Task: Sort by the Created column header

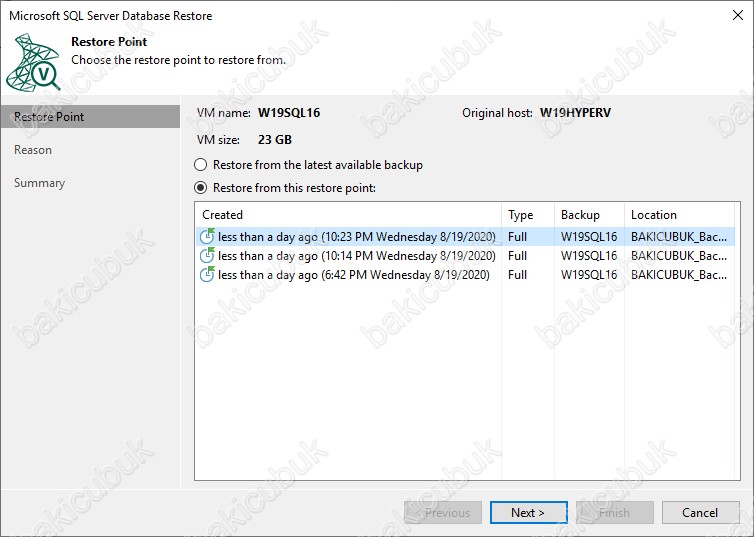Action: (348, 214)
